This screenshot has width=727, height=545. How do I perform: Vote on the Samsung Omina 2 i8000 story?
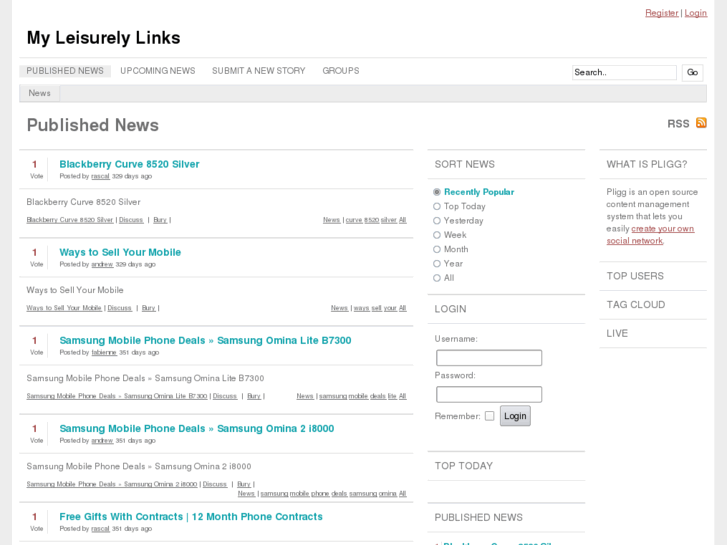(36, 441)
